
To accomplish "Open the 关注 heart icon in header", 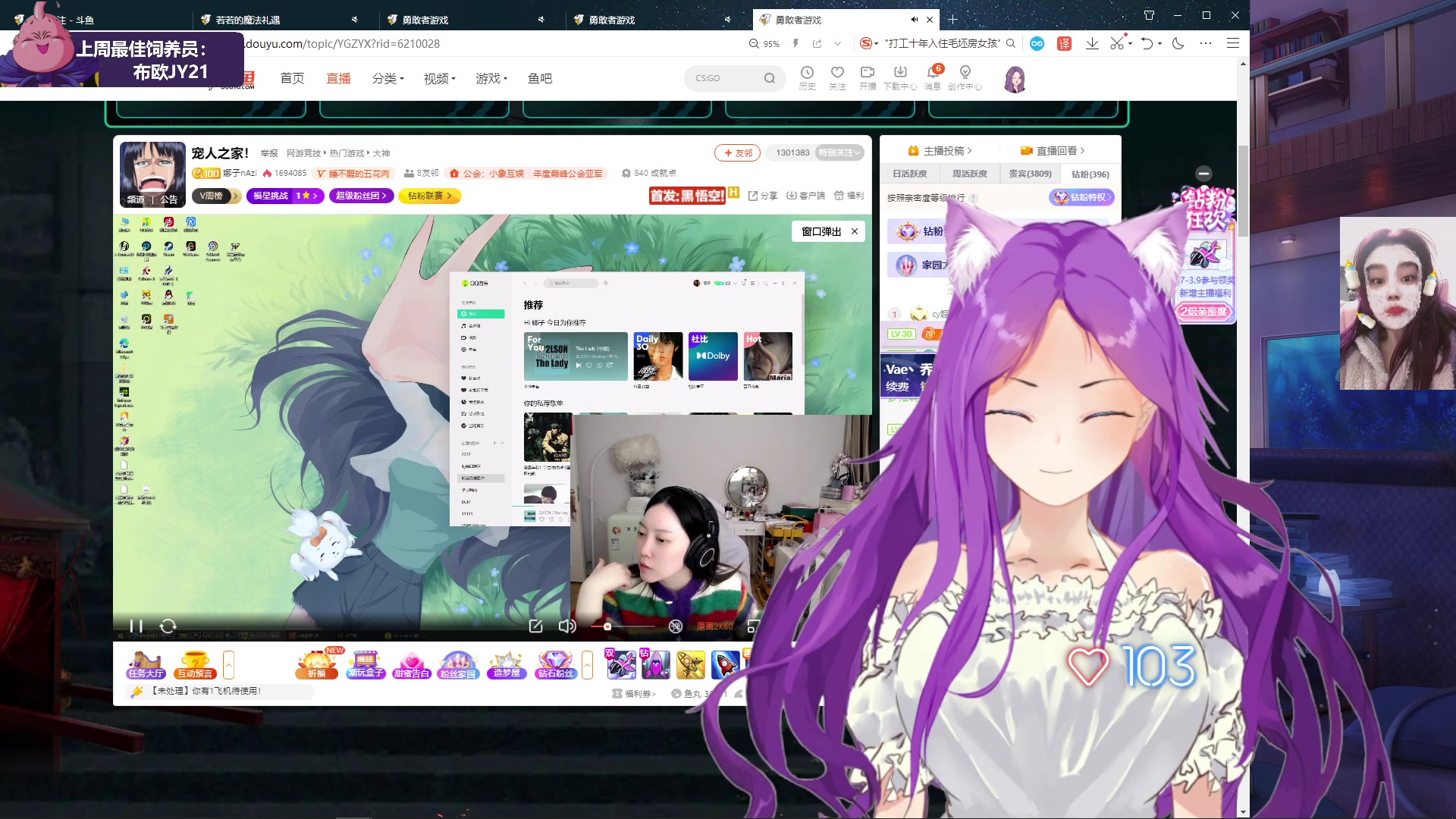I will pos(837,77).
